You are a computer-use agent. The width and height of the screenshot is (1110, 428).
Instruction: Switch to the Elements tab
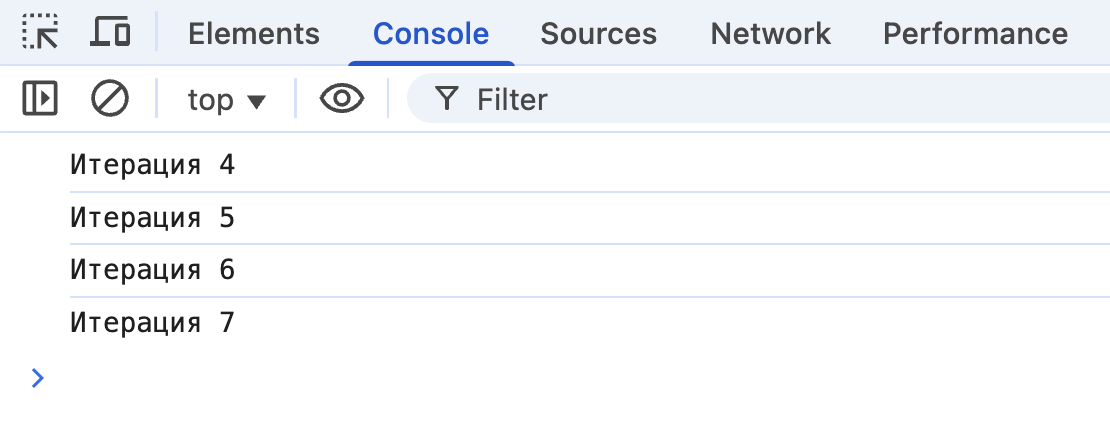pyautogui.click(x=254, y=34)
